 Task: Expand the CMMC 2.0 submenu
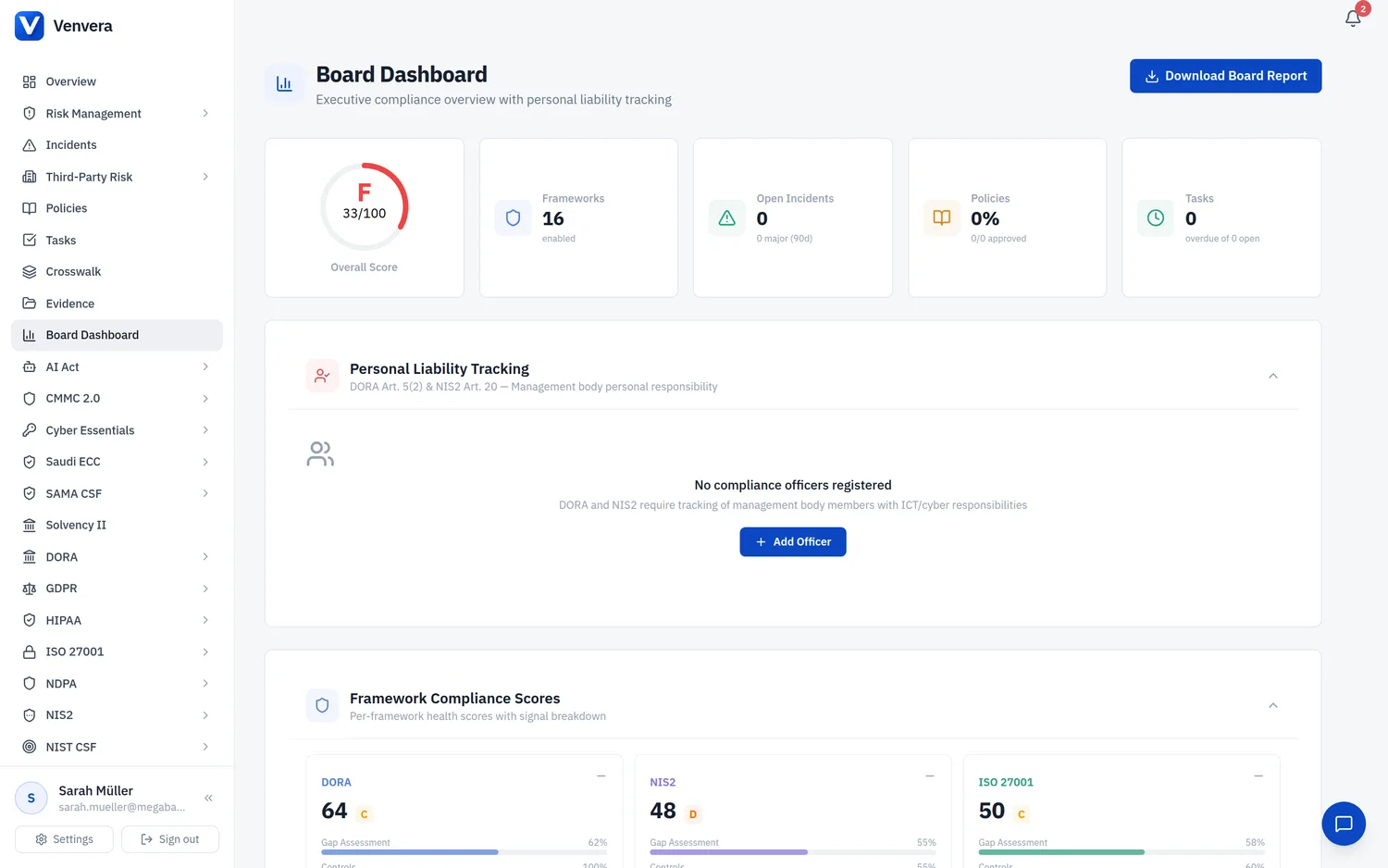(x=205, y=399)
